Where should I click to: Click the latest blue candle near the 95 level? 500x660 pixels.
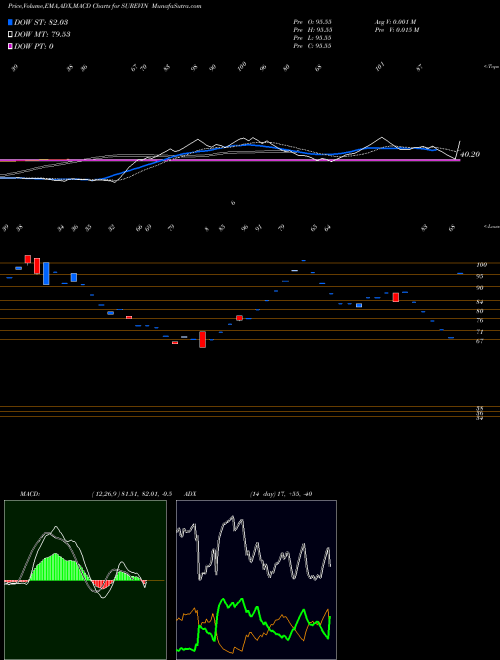coord(460,274)
